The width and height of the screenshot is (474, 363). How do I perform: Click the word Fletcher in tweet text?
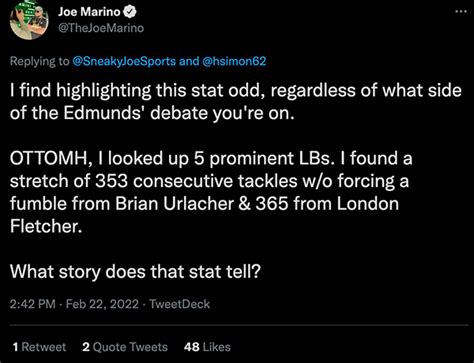click(x=46, y=226)
